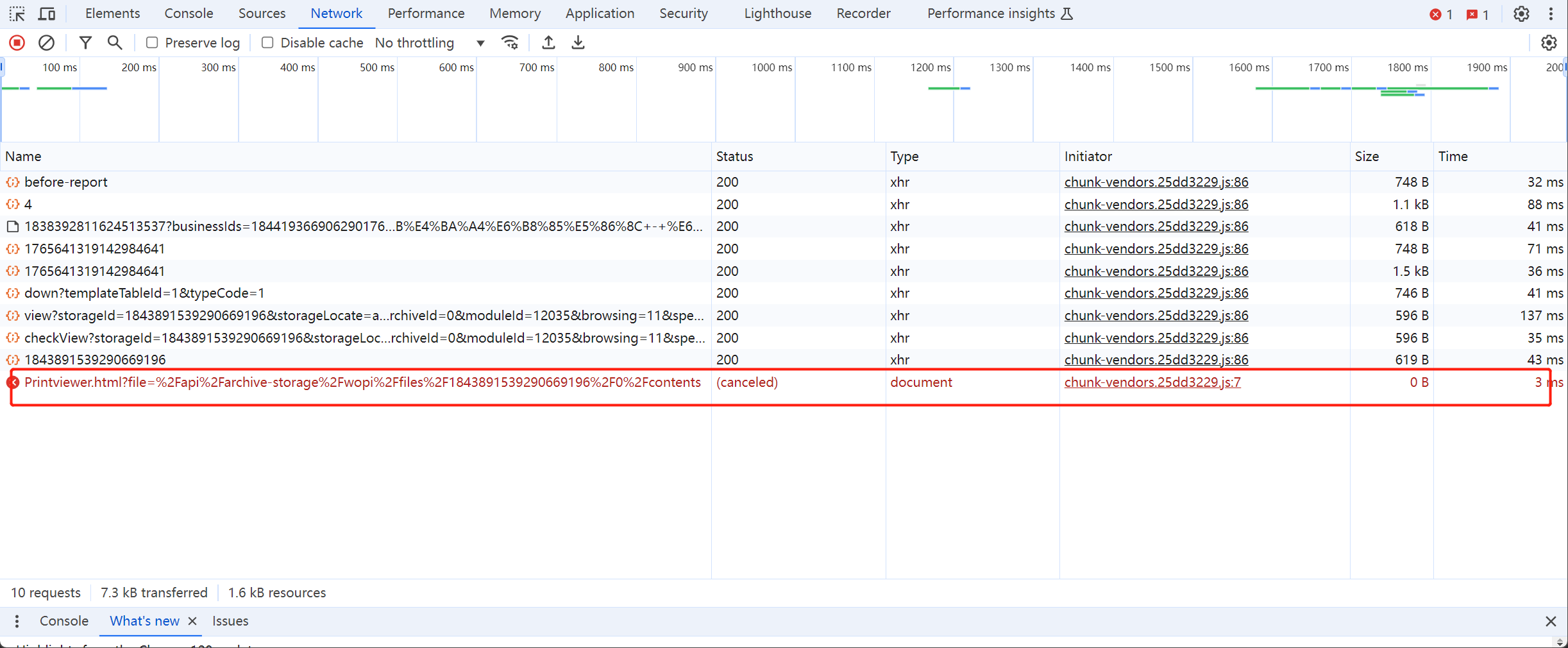Open initiator link for checkView request
This screenshot has width=1568, height=648.
pos(1156,338)
